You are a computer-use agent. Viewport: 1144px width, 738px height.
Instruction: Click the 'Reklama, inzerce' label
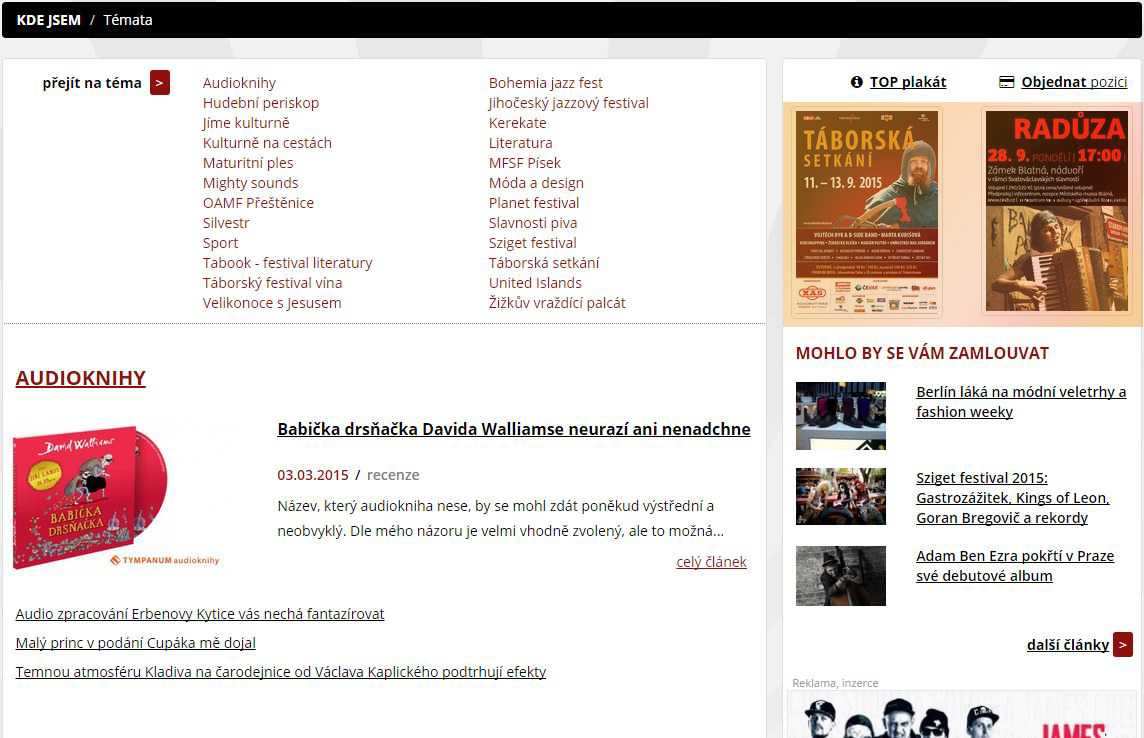click(x=835, y=683)
